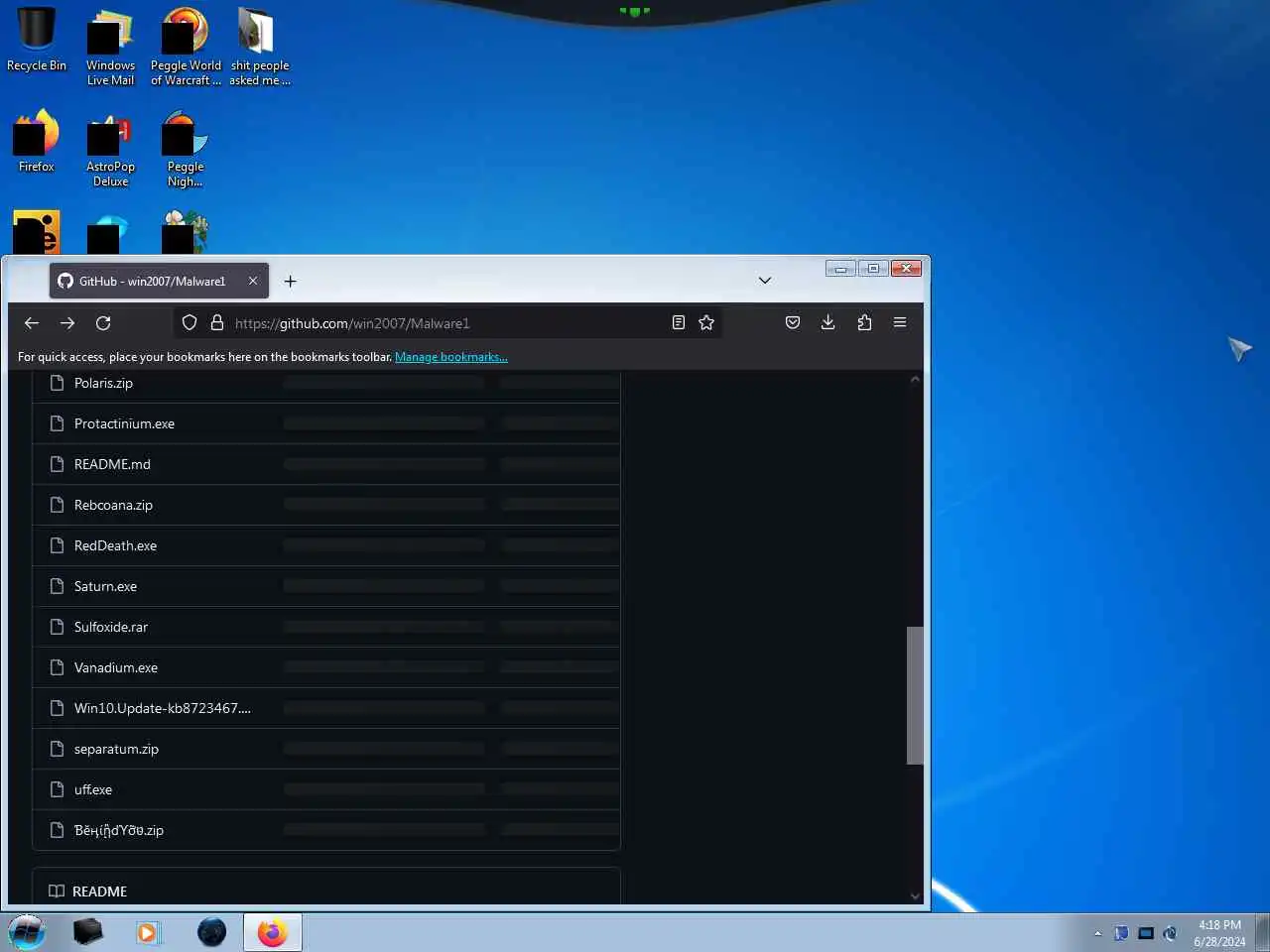The width and height of the screenshot is (1270, 952).
Task: Open Vanadium.exe in the file list
Action: 116,667
